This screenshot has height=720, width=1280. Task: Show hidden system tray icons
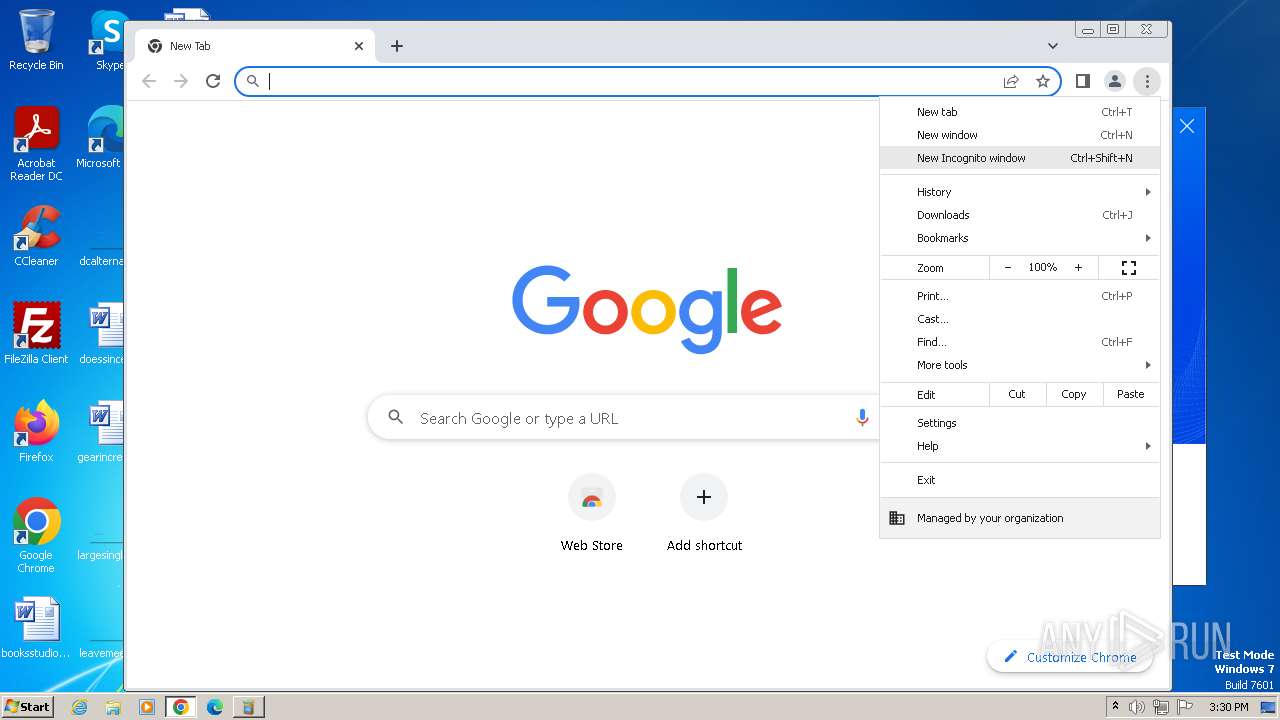click(x=1115, y=707)
